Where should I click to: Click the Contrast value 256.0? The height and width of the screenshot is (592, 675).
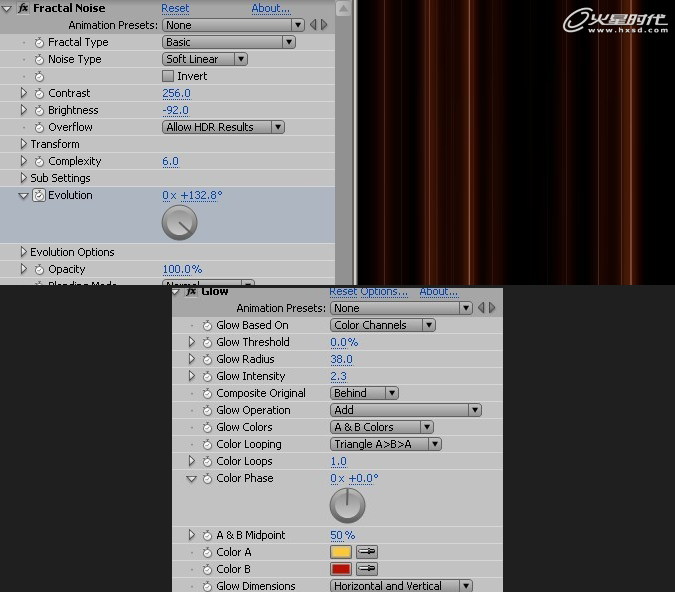pos(176,93)
